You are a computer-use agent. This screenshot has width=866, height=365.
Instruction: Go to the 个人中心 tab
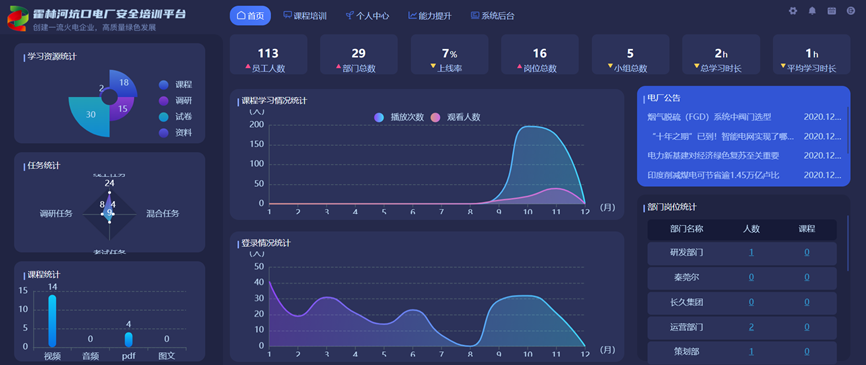coord(367,16)
